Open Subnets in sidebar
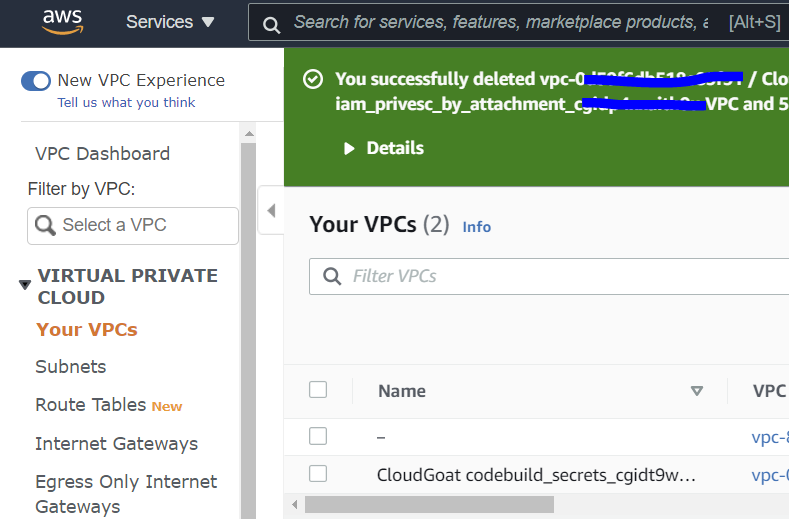 pyautogui.click(x=71, y=367)
